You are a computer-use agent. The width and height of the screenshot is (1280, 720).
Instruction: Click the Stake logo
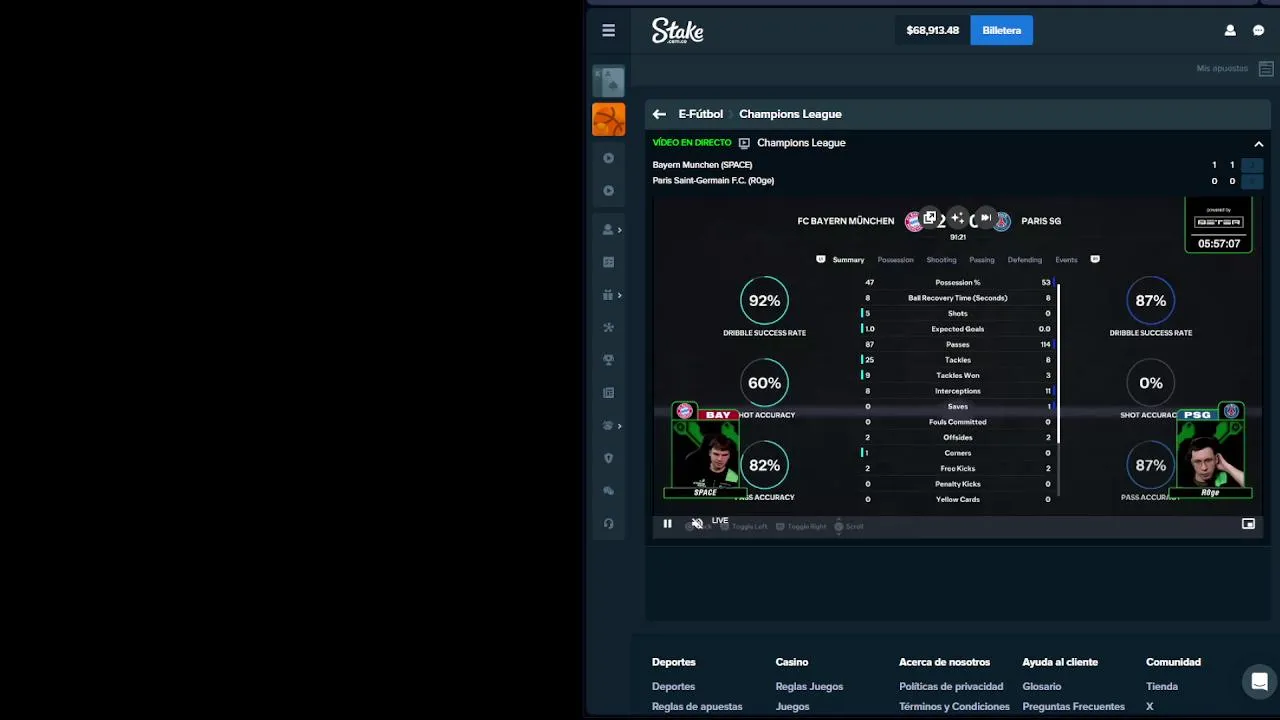point(678,31)
